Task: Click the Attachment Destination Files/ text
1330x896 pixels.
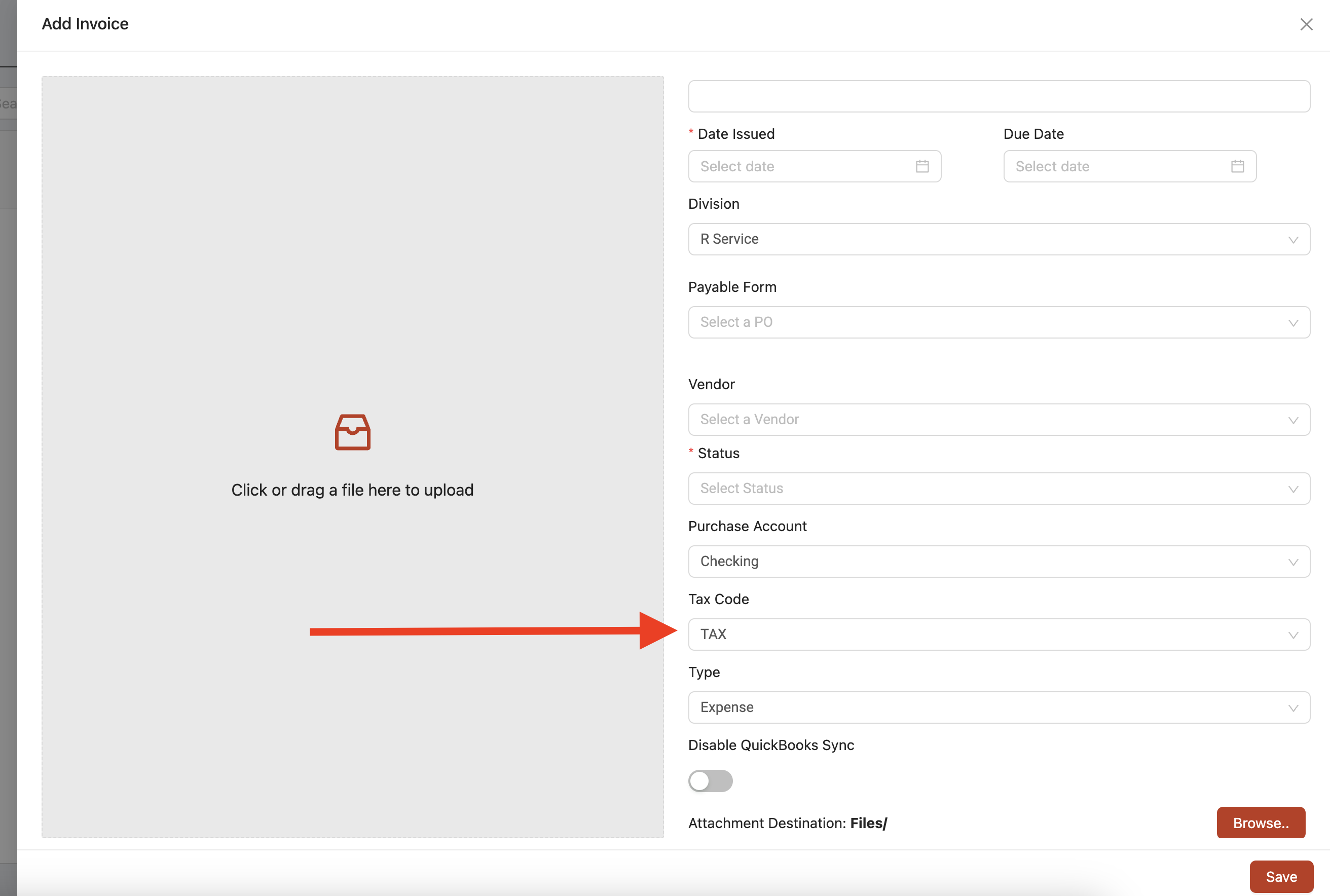Action: (x=787, y=823)
